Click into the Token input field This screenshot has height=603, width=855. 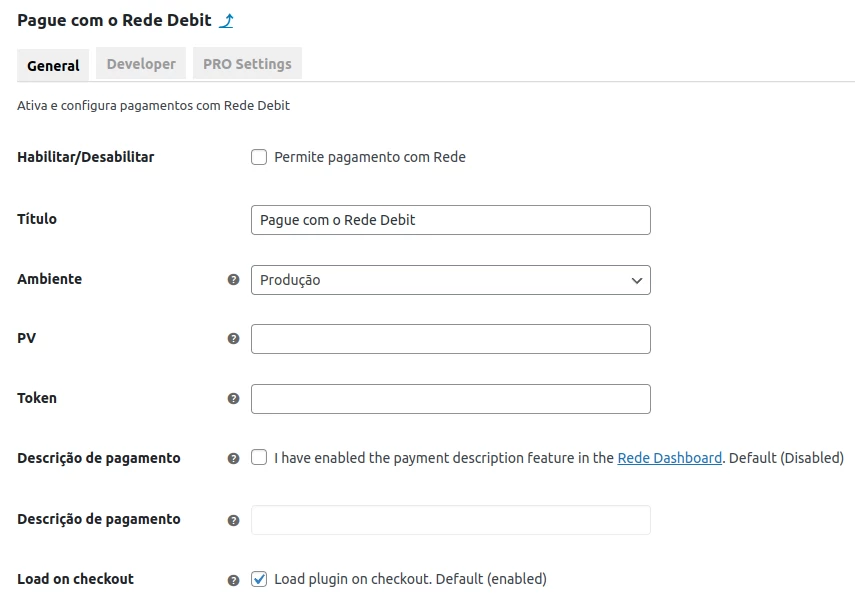tap(450, 399)
